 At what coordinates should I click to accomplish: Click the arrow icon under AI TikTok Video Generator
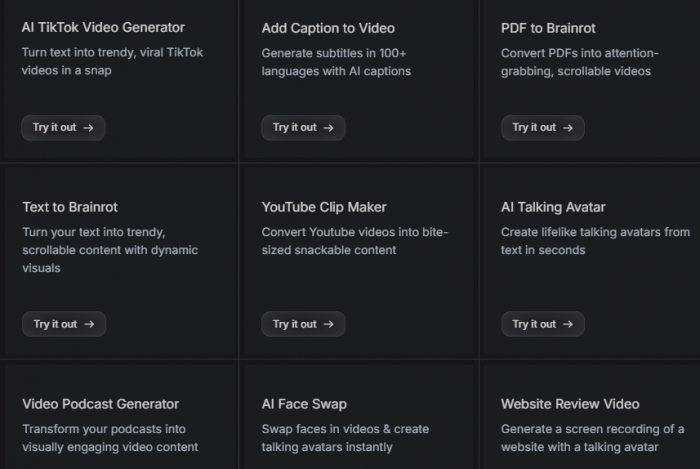[89, 128]
